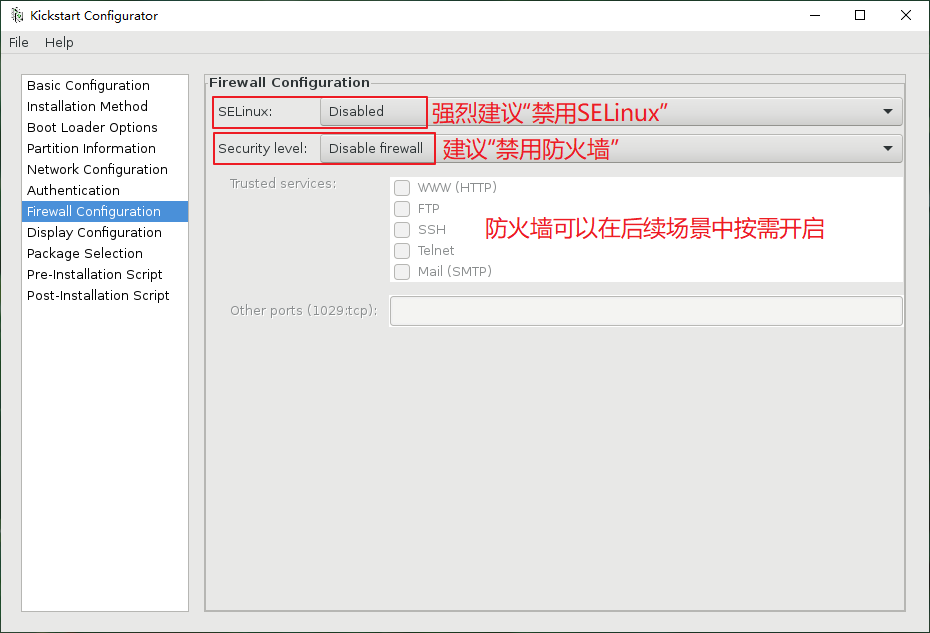930x633 pixels.
Task: Toggle the Mail (SMTP) checkbox
Action: [x=402, y=272]
